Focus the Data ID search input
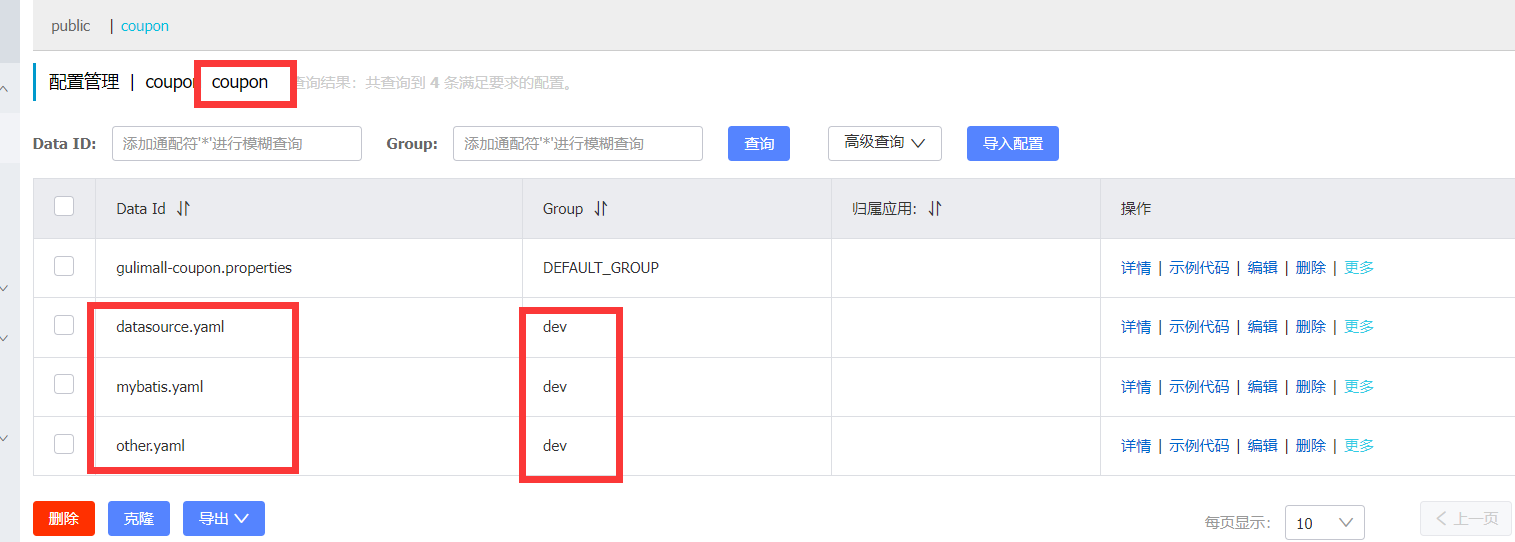Screen dimensions: 1515x542 237,143
